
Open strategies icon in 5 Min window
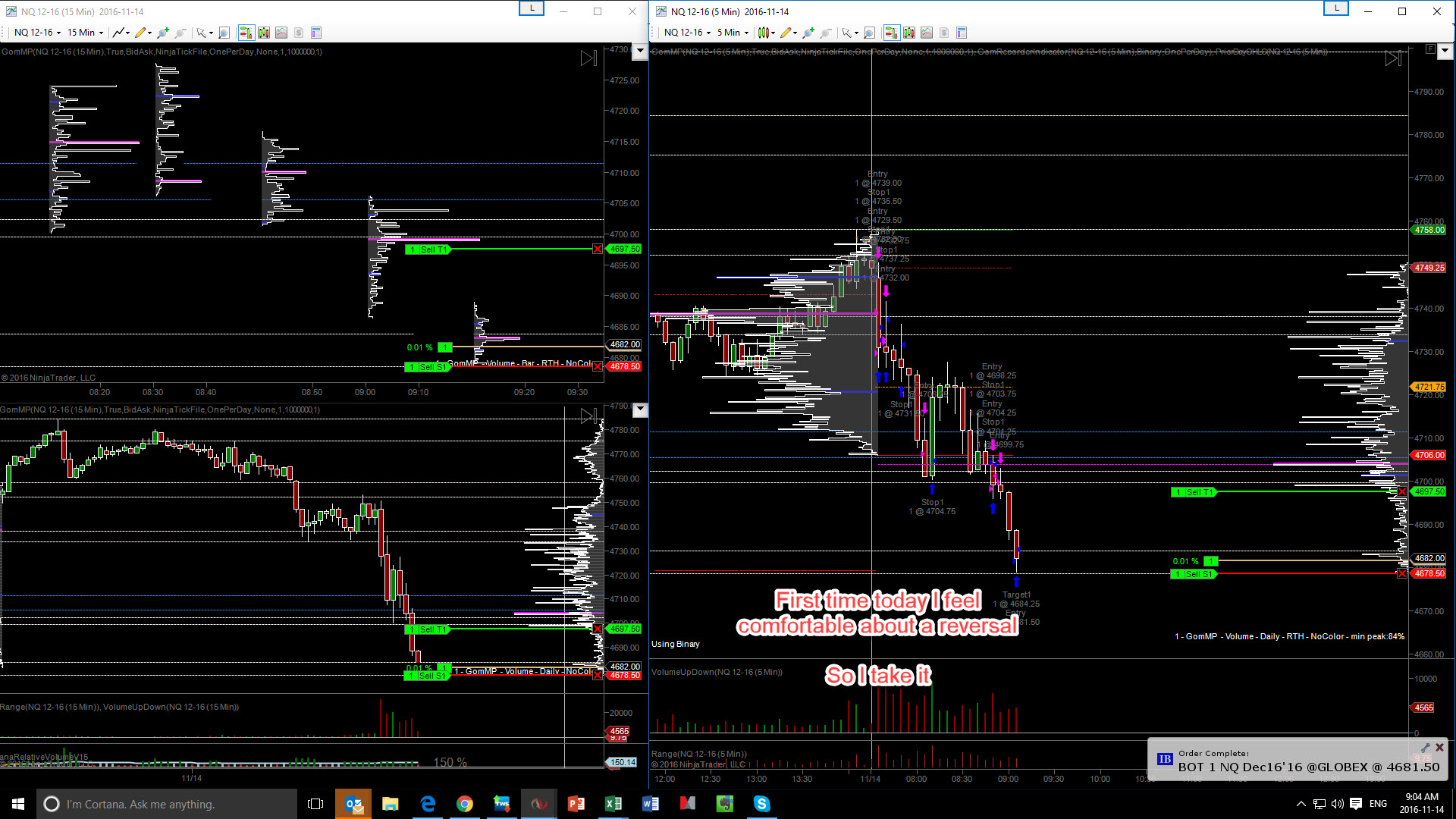(944, 33)
